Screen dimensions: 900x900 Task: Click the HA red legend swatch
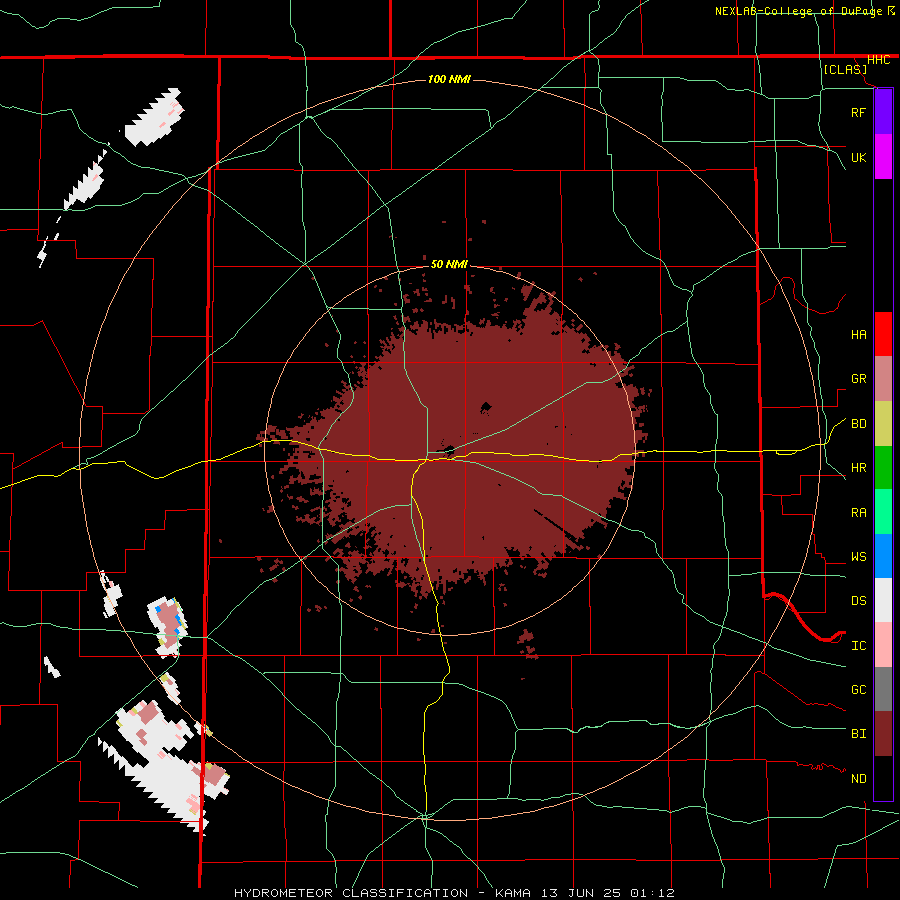pos(883,334)
